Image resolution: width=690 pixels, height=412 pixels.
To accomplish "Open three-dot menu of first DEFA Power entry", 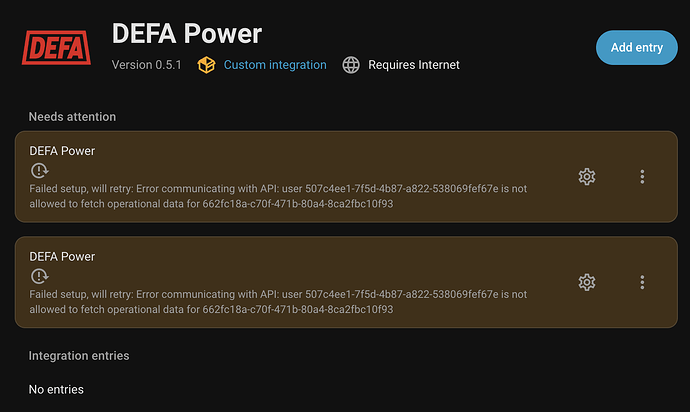I will [642, 177].
